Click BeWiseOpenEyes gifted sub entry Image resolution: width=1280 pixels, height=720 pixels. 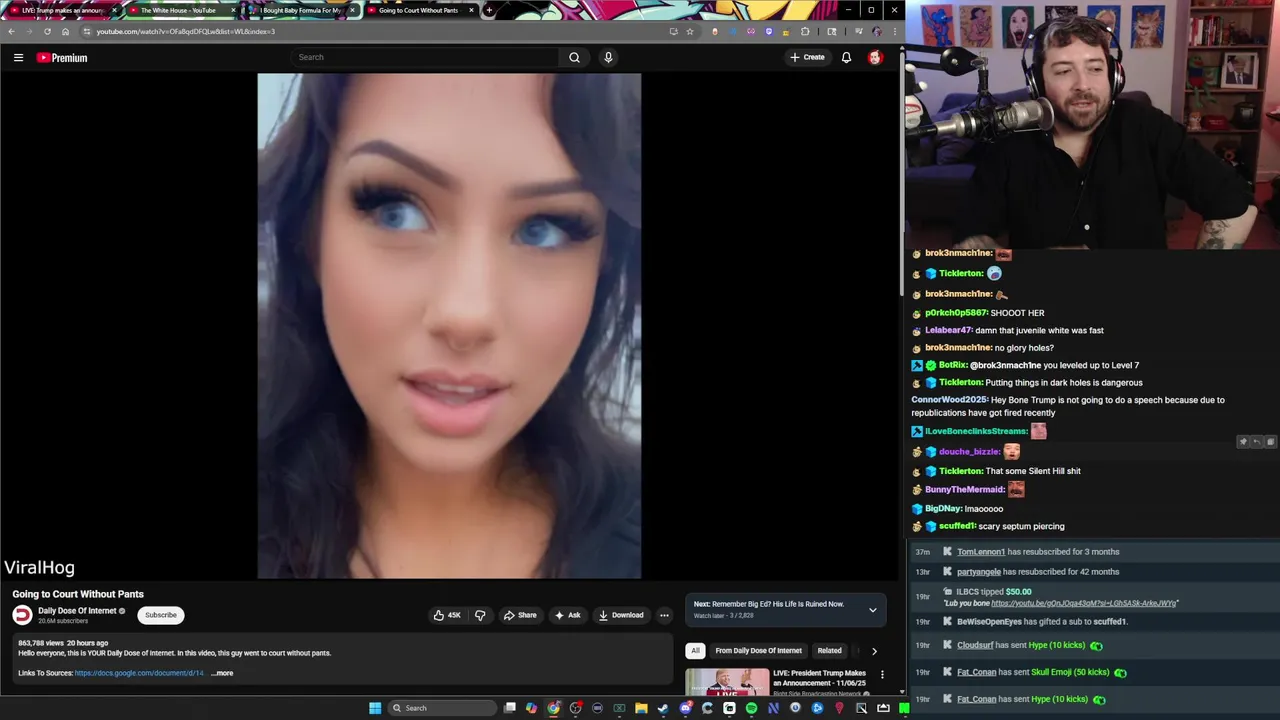pyautogui.click(x=1041, y=622)
